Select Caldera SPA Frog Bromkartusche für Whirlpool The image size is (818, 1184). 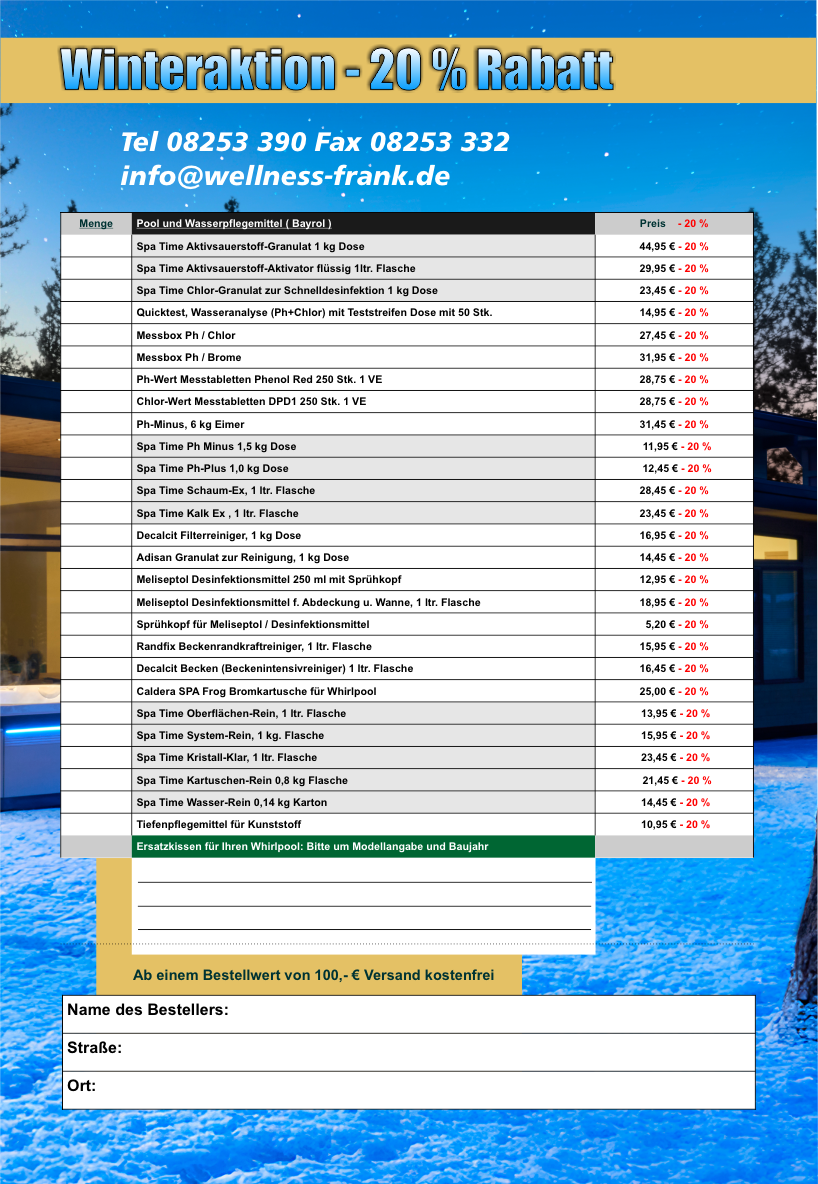(256, 692)
